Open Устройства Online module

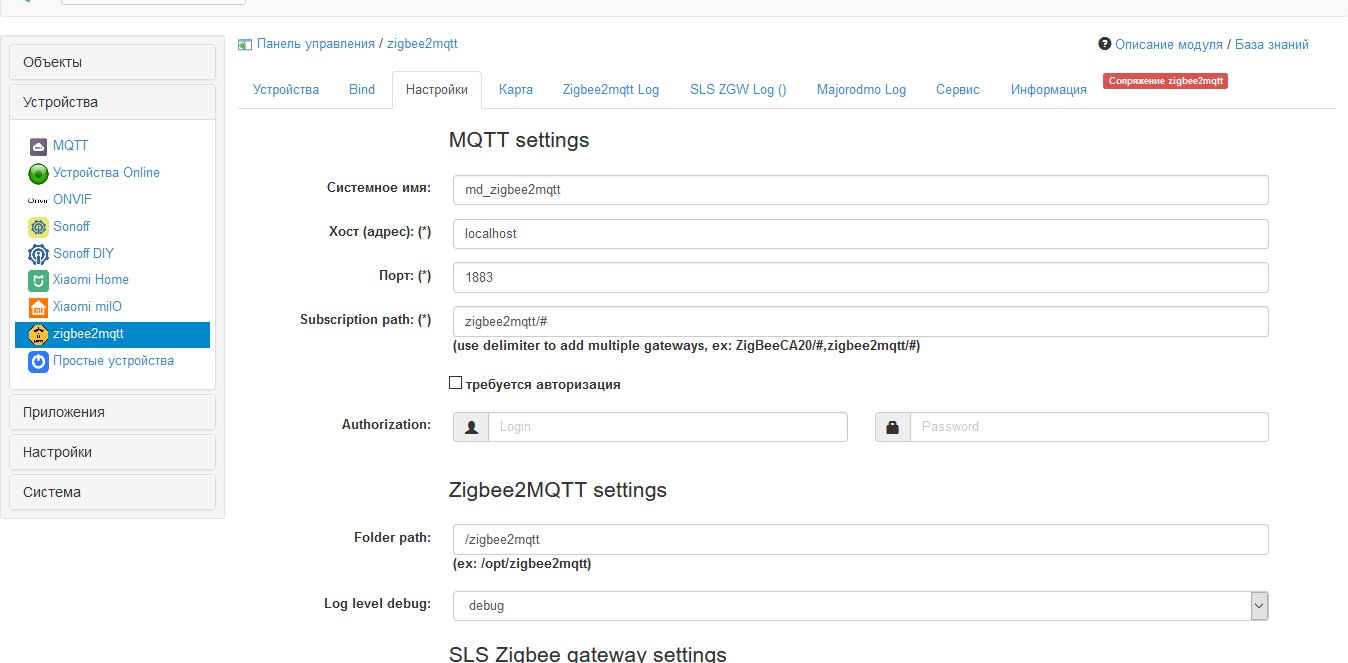click(37, 172)
